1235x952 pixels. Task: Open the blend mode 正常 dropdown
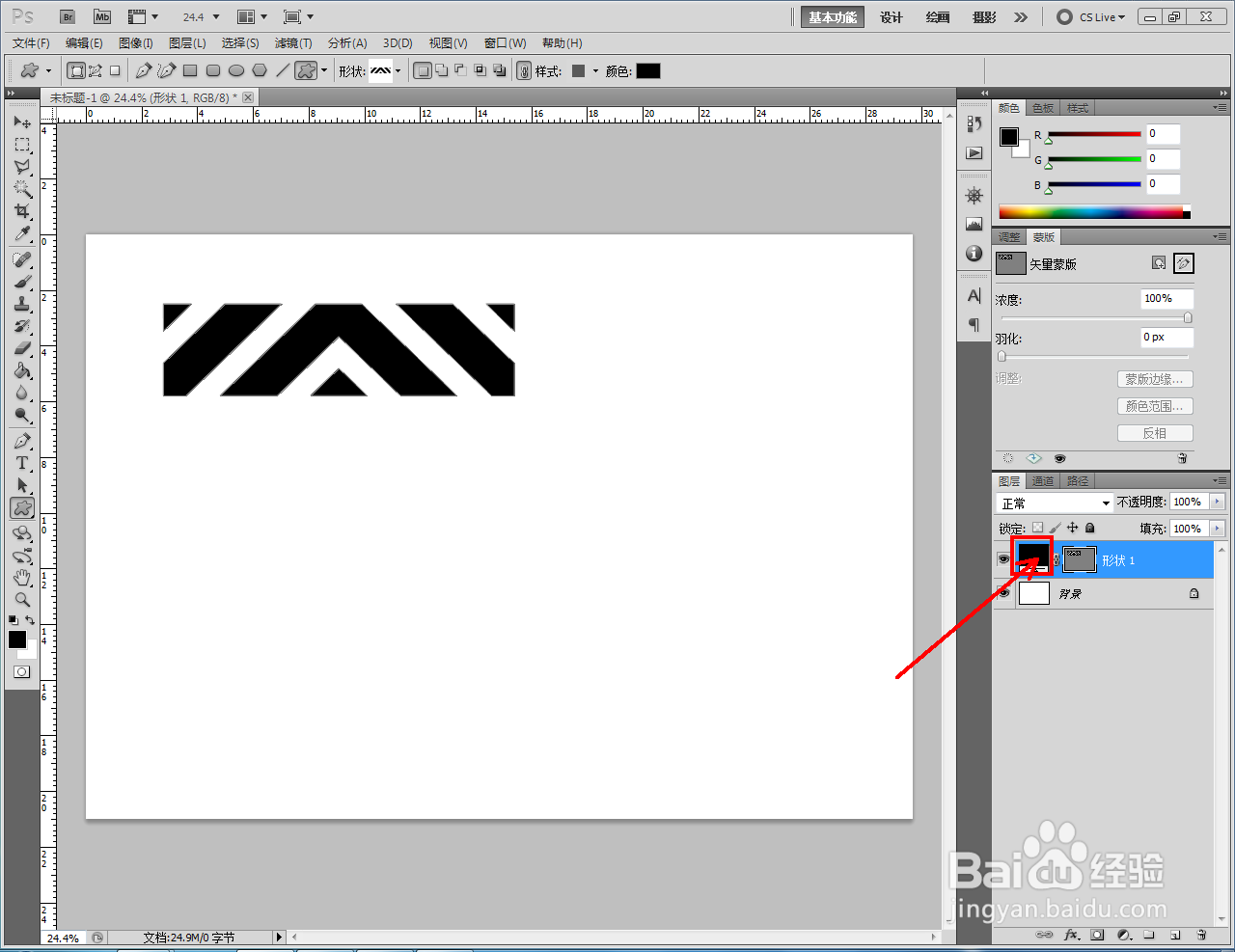[x=1055, y=503]
